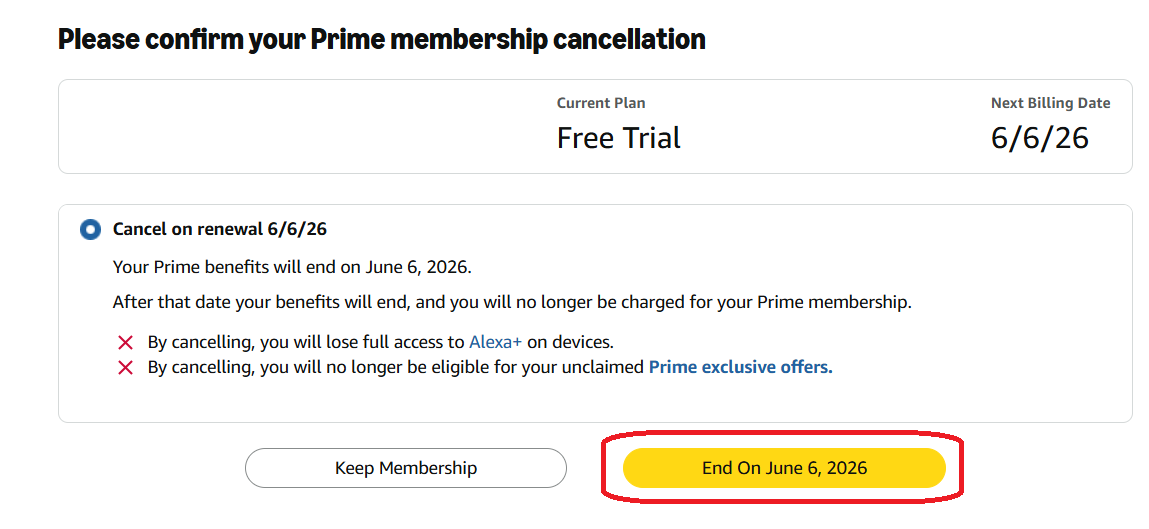The image size is (1149, 529).
Task: Click the sentence starting 'After that date your benefits'
Action: point(512,302)
